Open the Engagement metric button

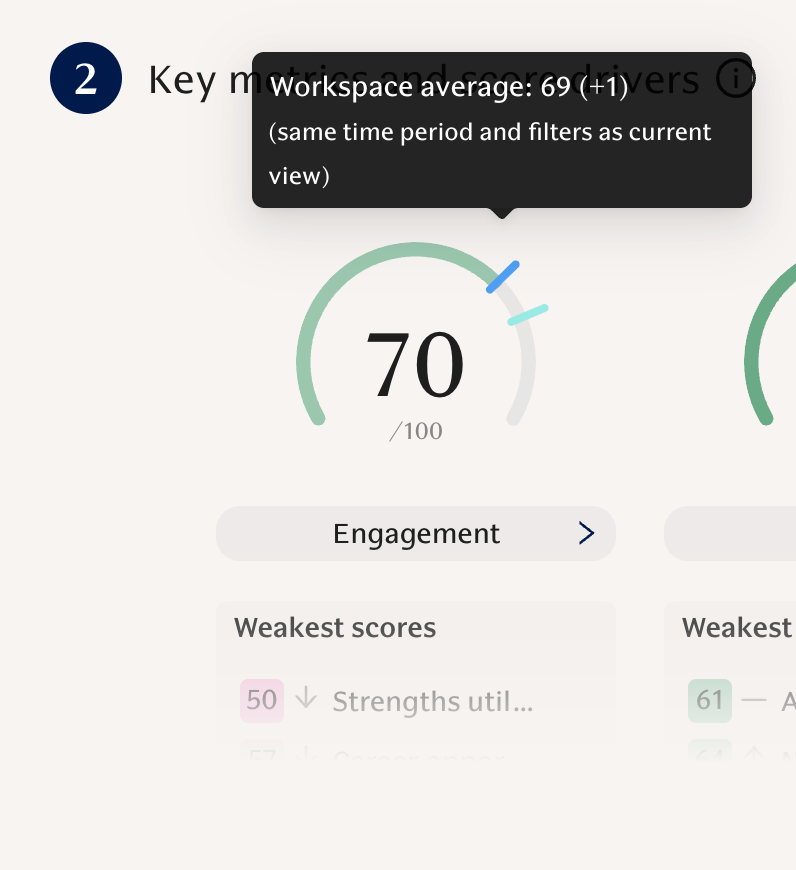(416, 534)
